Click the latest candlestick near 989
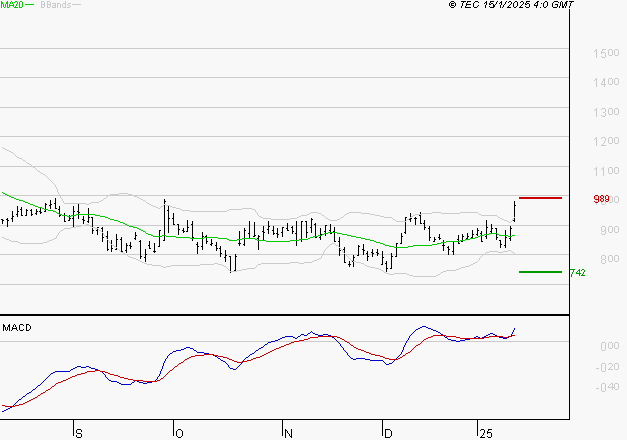 tap(514, 211)
